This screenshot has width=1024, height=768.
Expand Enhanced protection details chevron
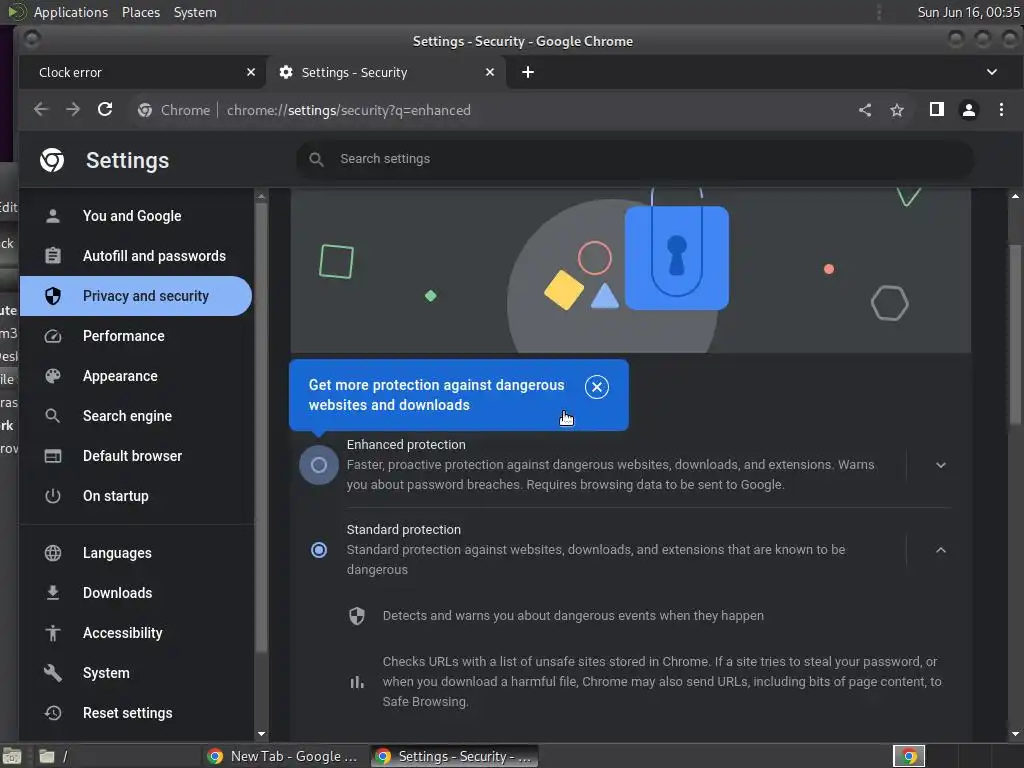[x=940, y=465]
